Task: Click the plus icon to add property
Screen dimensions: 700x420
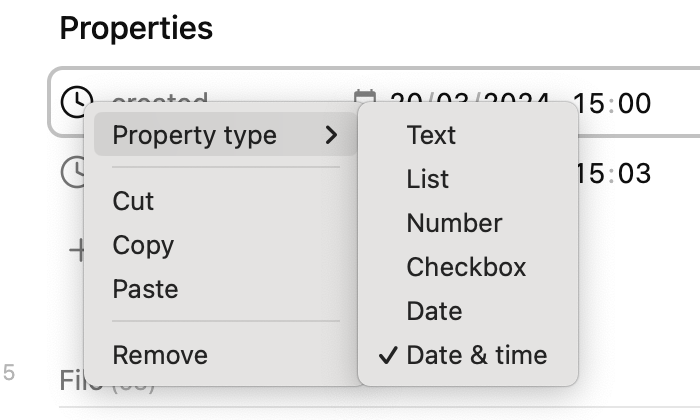Action: pyautogui.click(x=77, y=250)
